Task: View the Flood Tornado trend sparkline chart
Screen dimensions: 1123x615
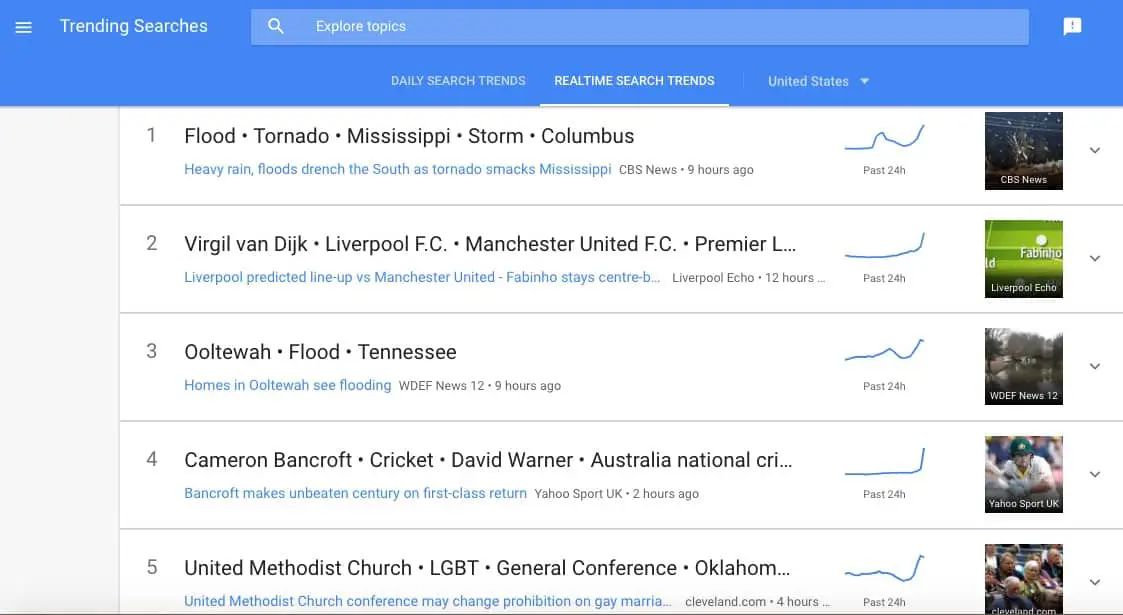Action: point(885,137)
